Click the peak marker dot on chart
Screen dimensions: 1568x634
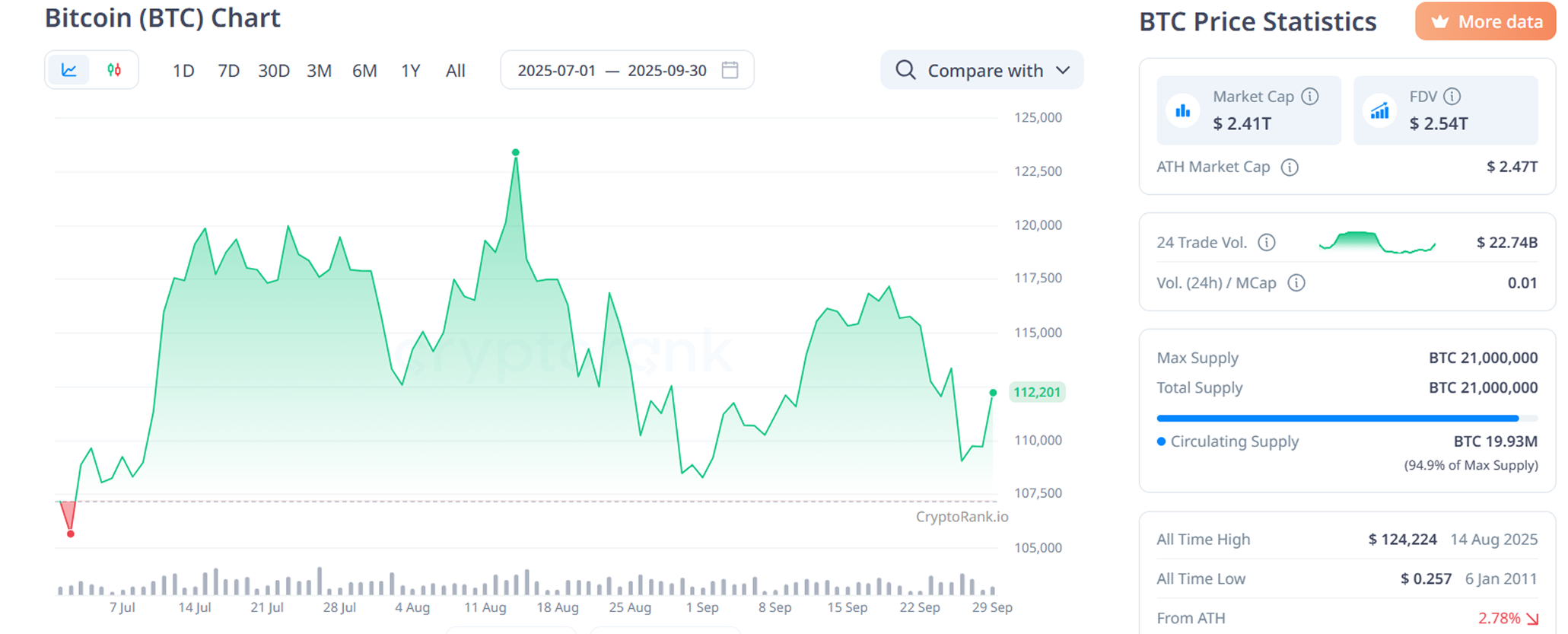pyautogui.click(x=516, y=153)
